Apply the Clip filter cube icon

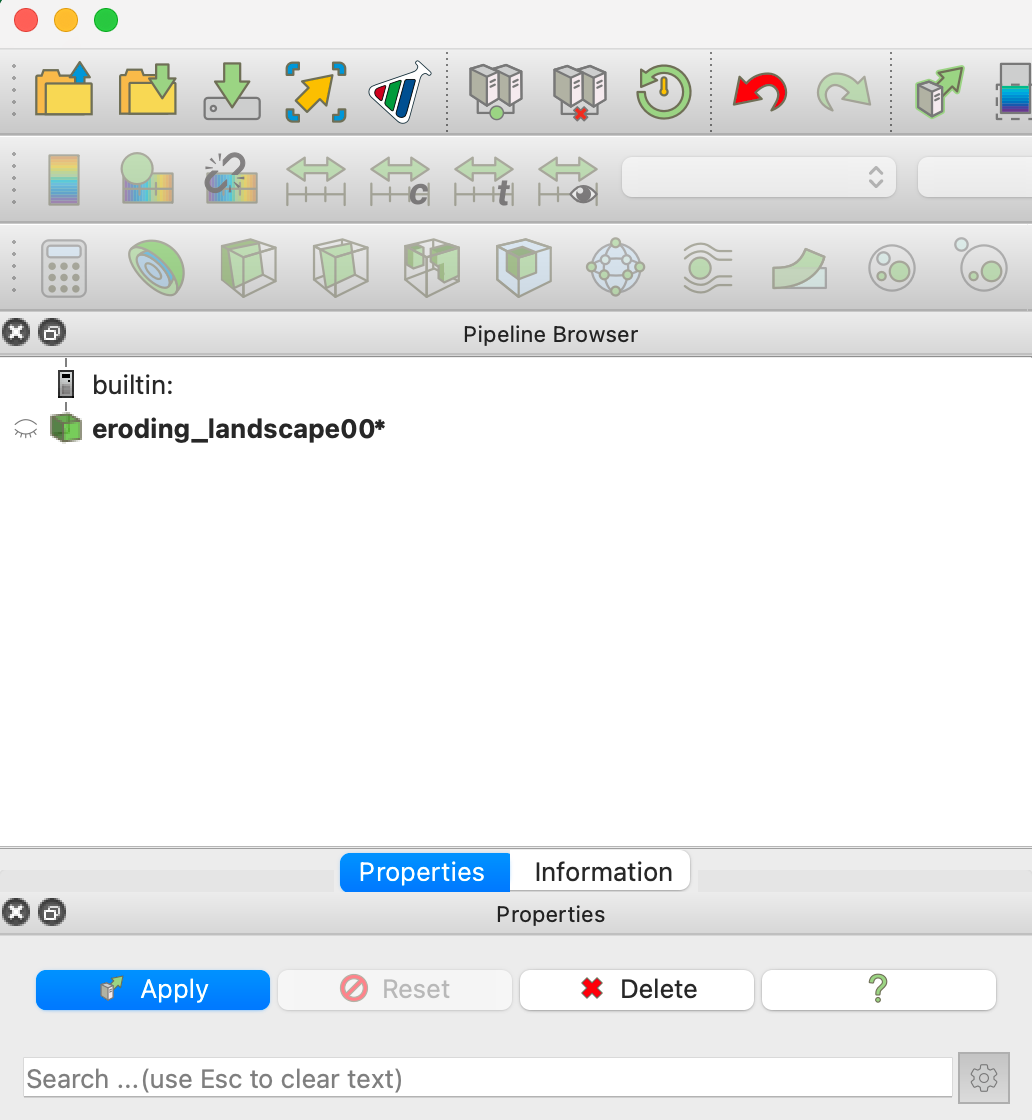pos(248,268)
